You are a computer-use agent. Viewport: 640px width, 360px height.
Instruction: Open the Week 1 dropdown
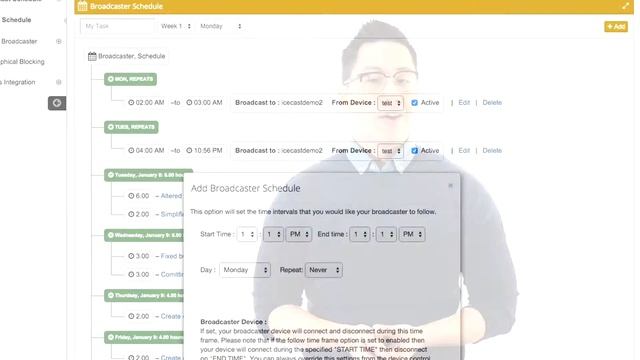click(176, 26)
